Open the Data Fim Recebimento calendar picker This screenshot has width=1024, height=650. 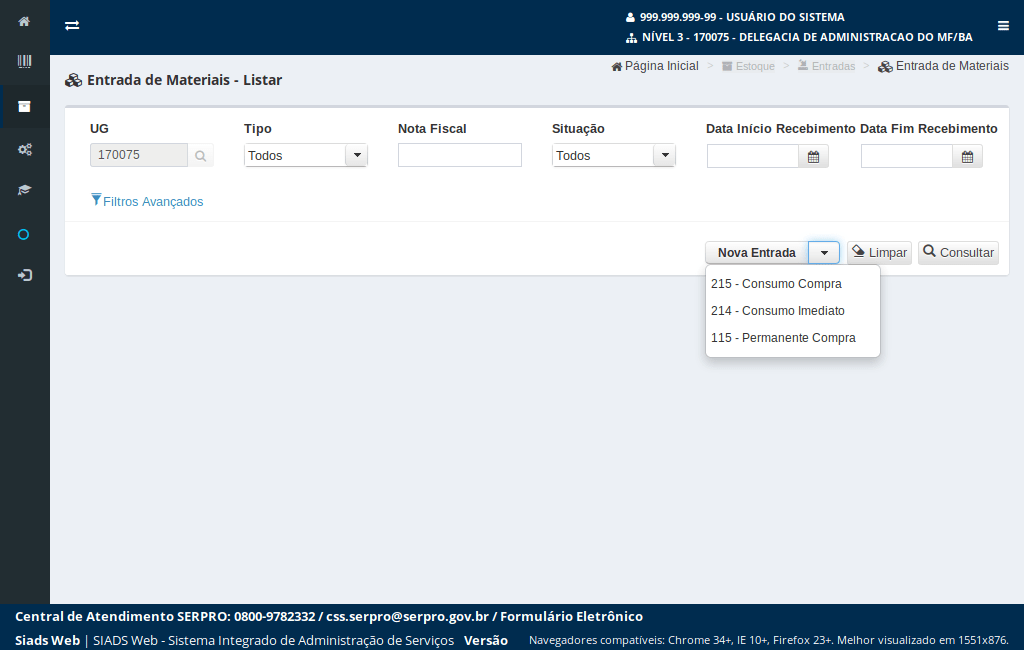967,156
